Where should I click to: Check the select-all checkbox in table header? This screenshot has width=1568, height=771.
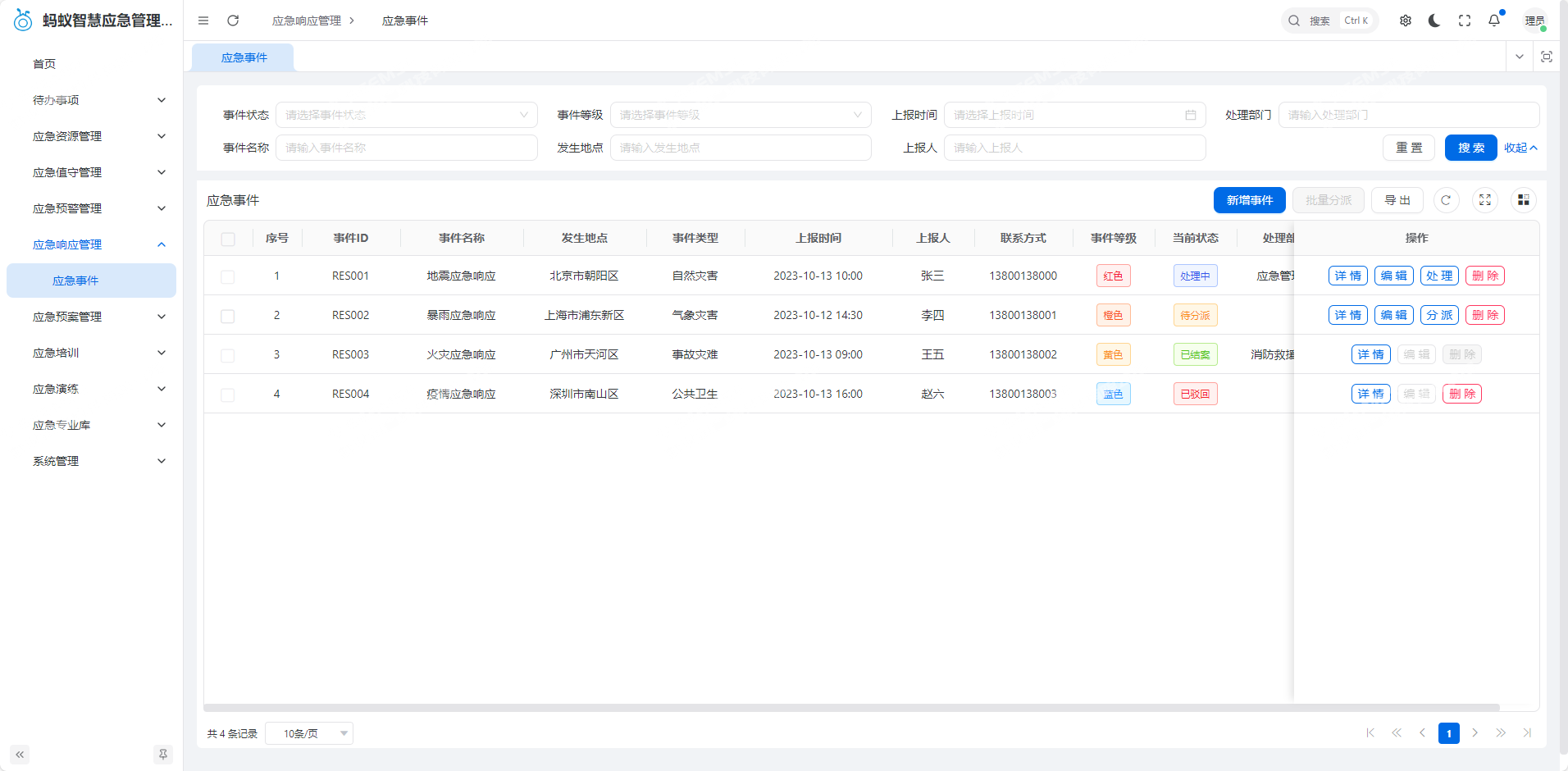[228, 239]
